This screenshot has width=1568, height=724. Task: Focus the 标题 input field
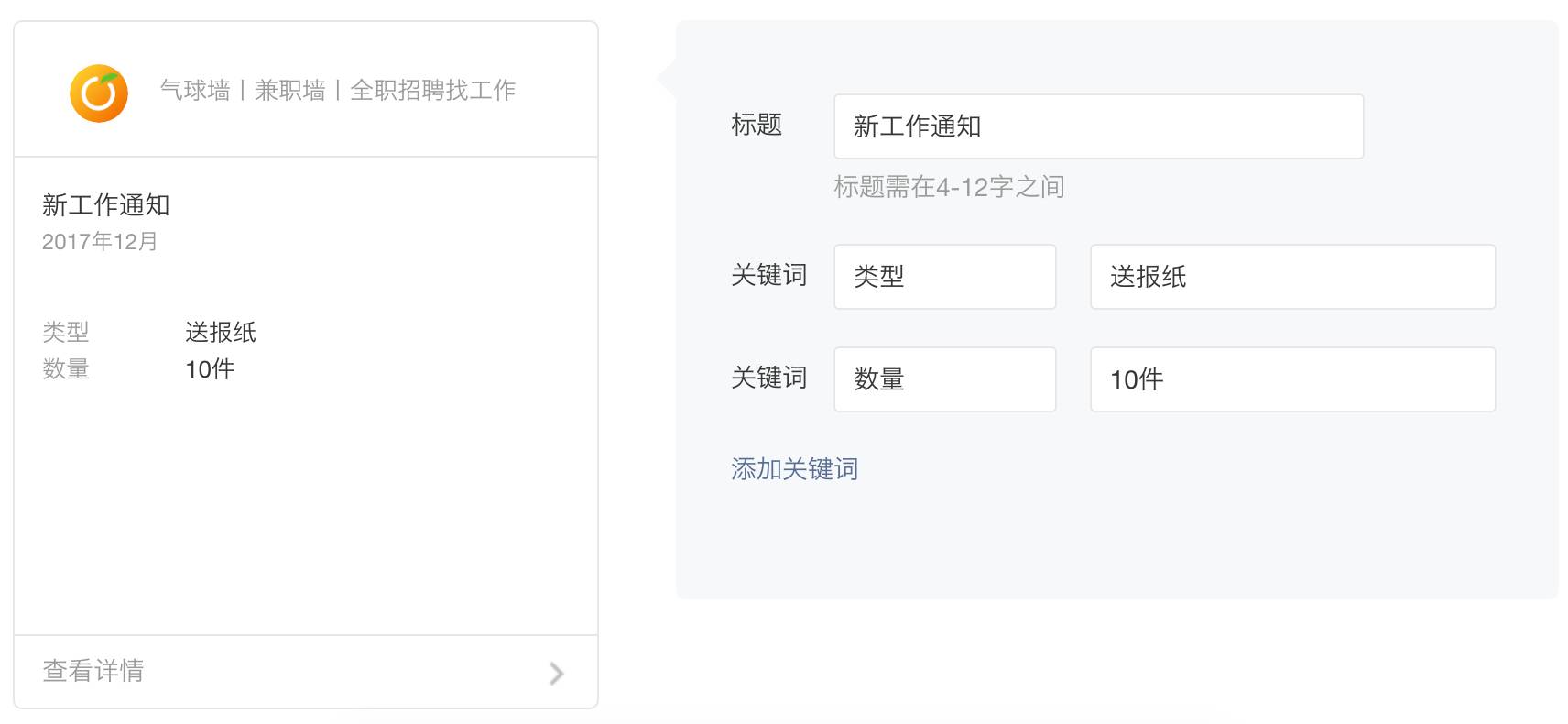click(x=1098, y=126)
